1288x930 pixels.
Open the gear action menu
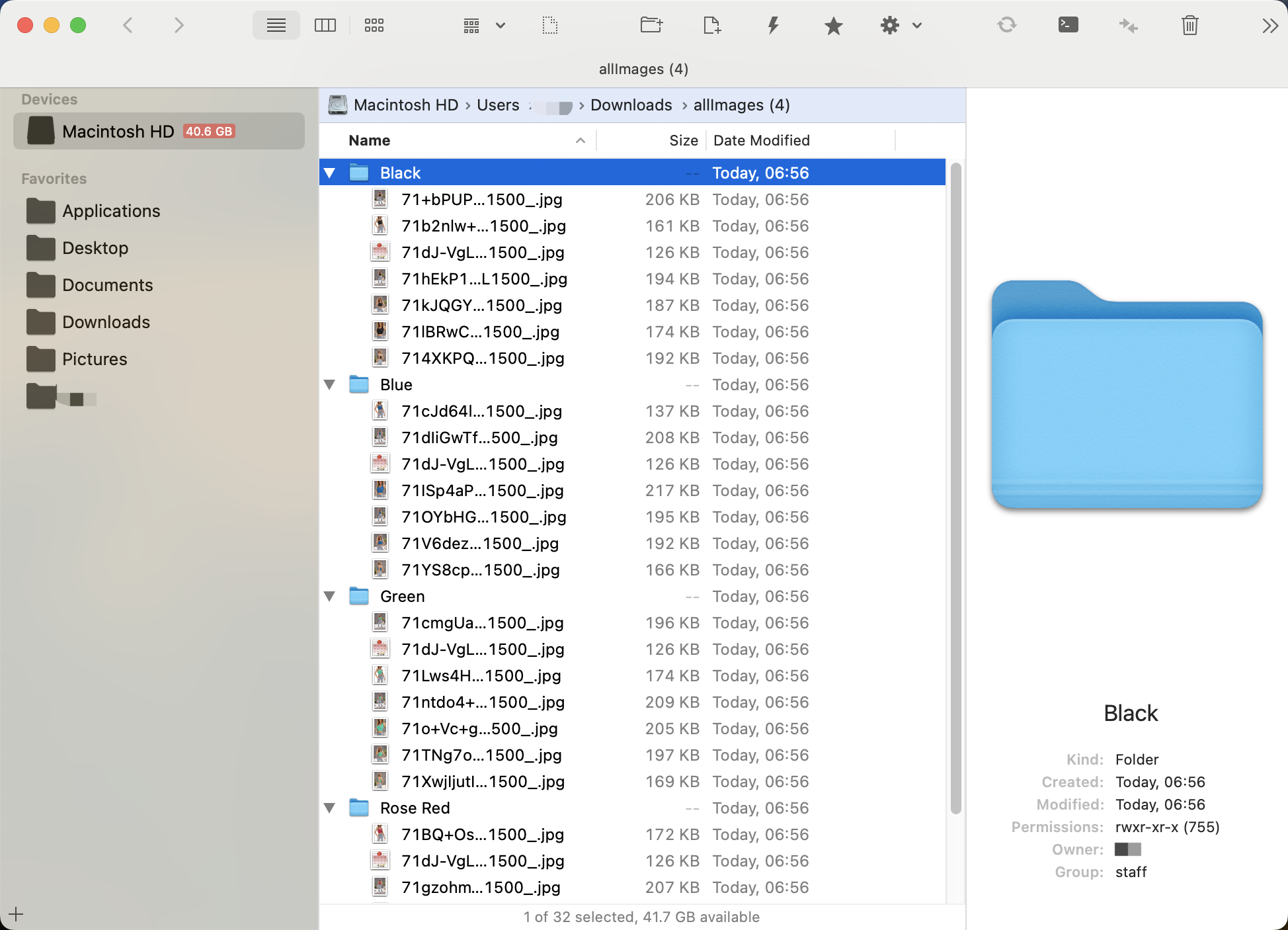click(890, 25)
